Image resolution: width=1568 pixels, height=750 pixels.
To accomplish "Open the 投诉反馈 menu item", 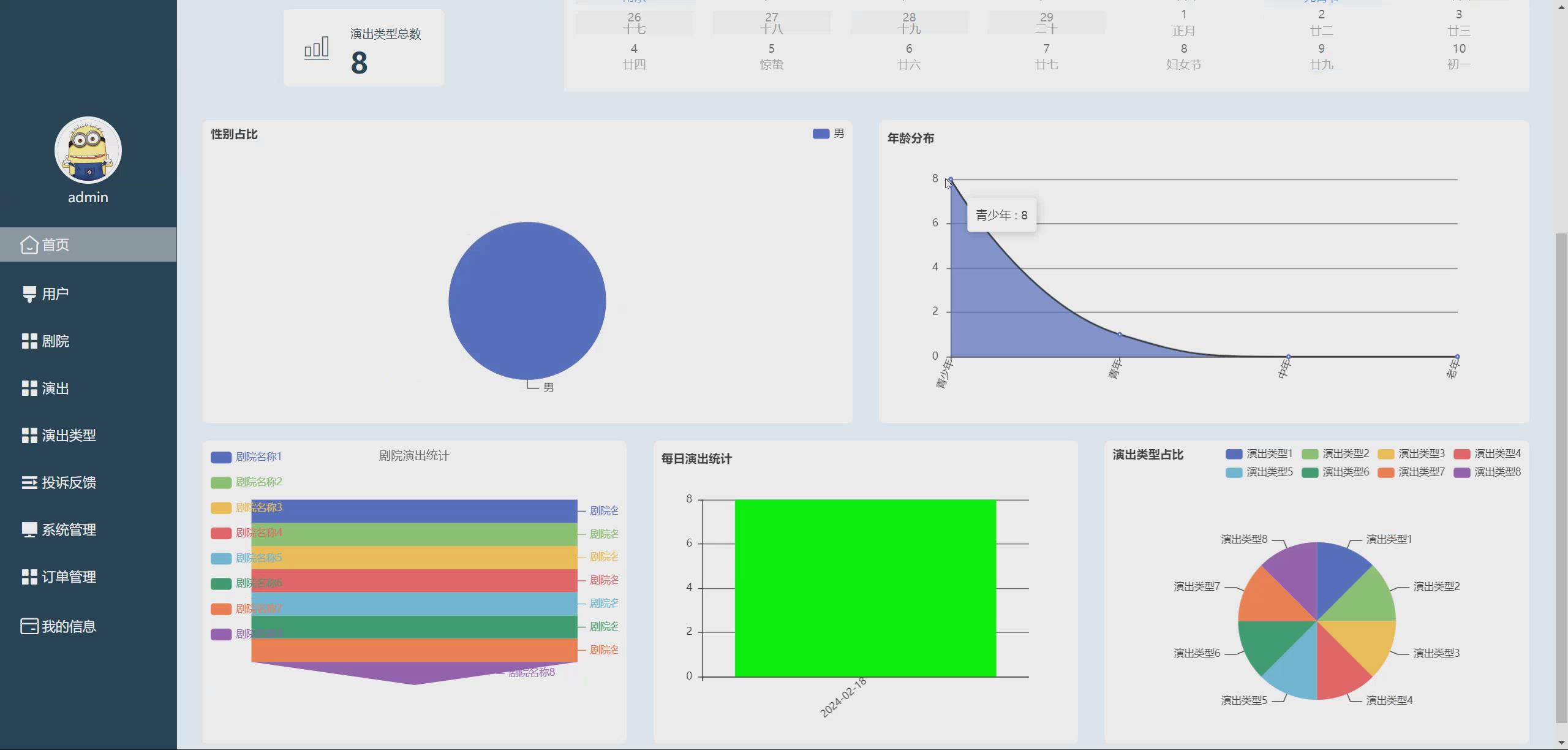I will pyautogui.click(x=69, y=483).
